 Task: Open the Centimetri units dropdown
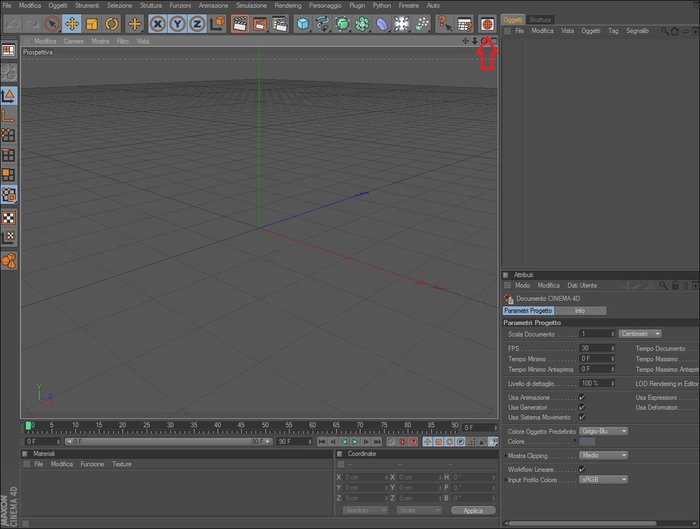640,334
